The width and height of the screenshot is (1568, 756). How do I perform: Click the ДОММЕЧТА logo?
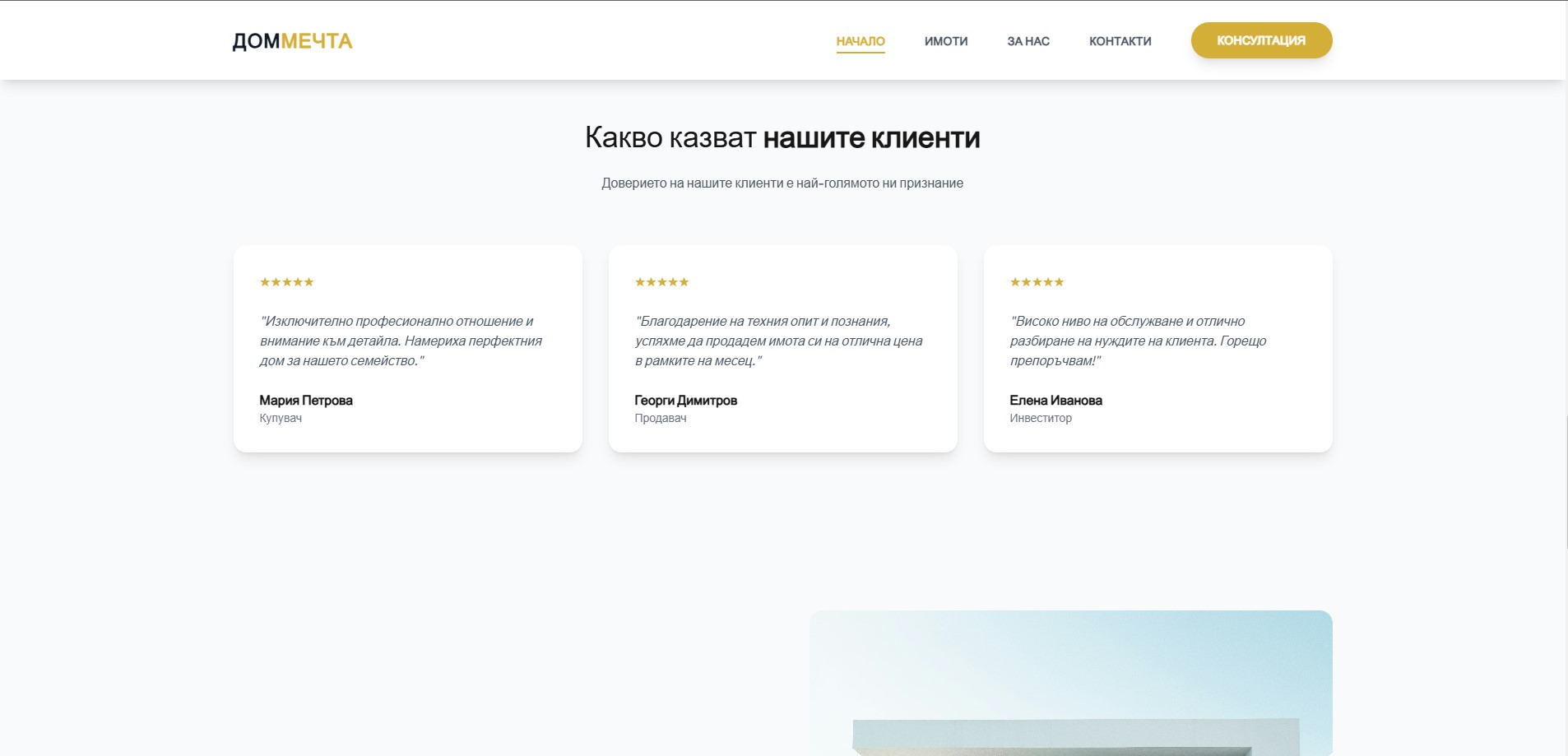(x=292, y=40)
